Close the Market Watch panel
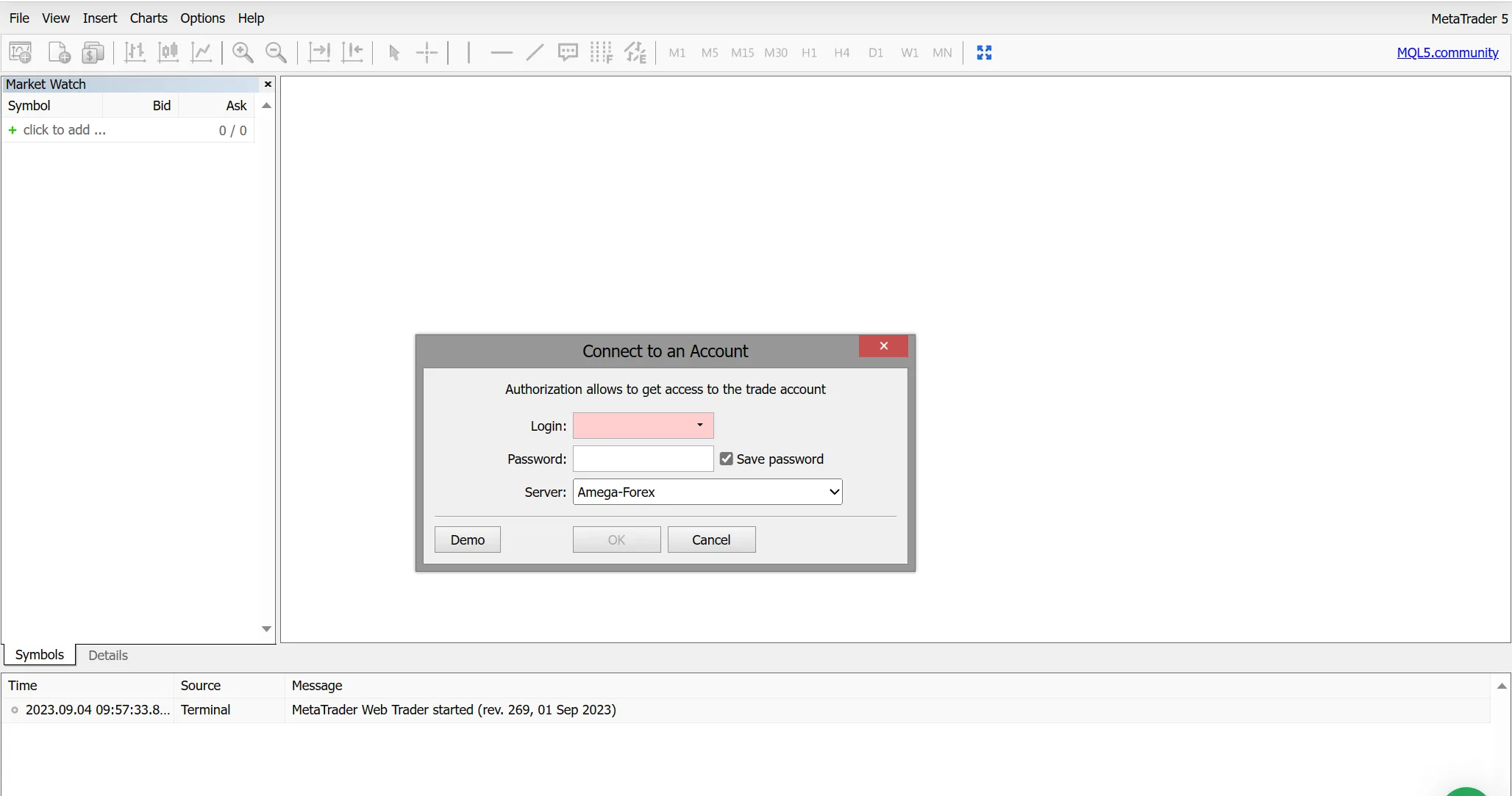Screen dimensions: 1512x796 coord(268,84)
